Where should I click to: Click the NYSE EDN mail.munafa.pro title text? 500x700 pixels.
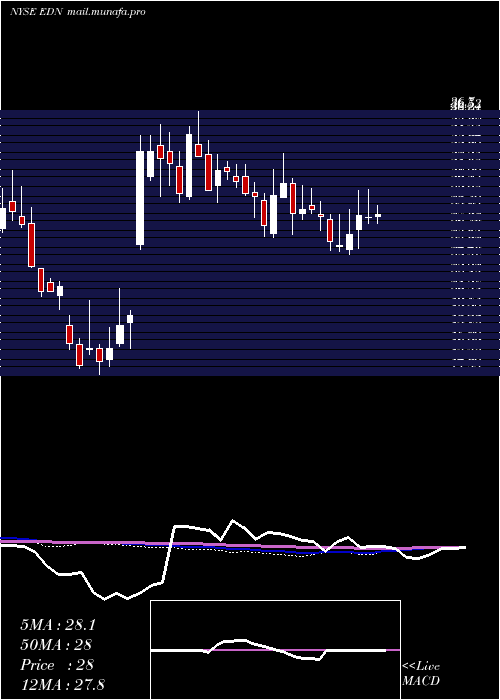78,12
